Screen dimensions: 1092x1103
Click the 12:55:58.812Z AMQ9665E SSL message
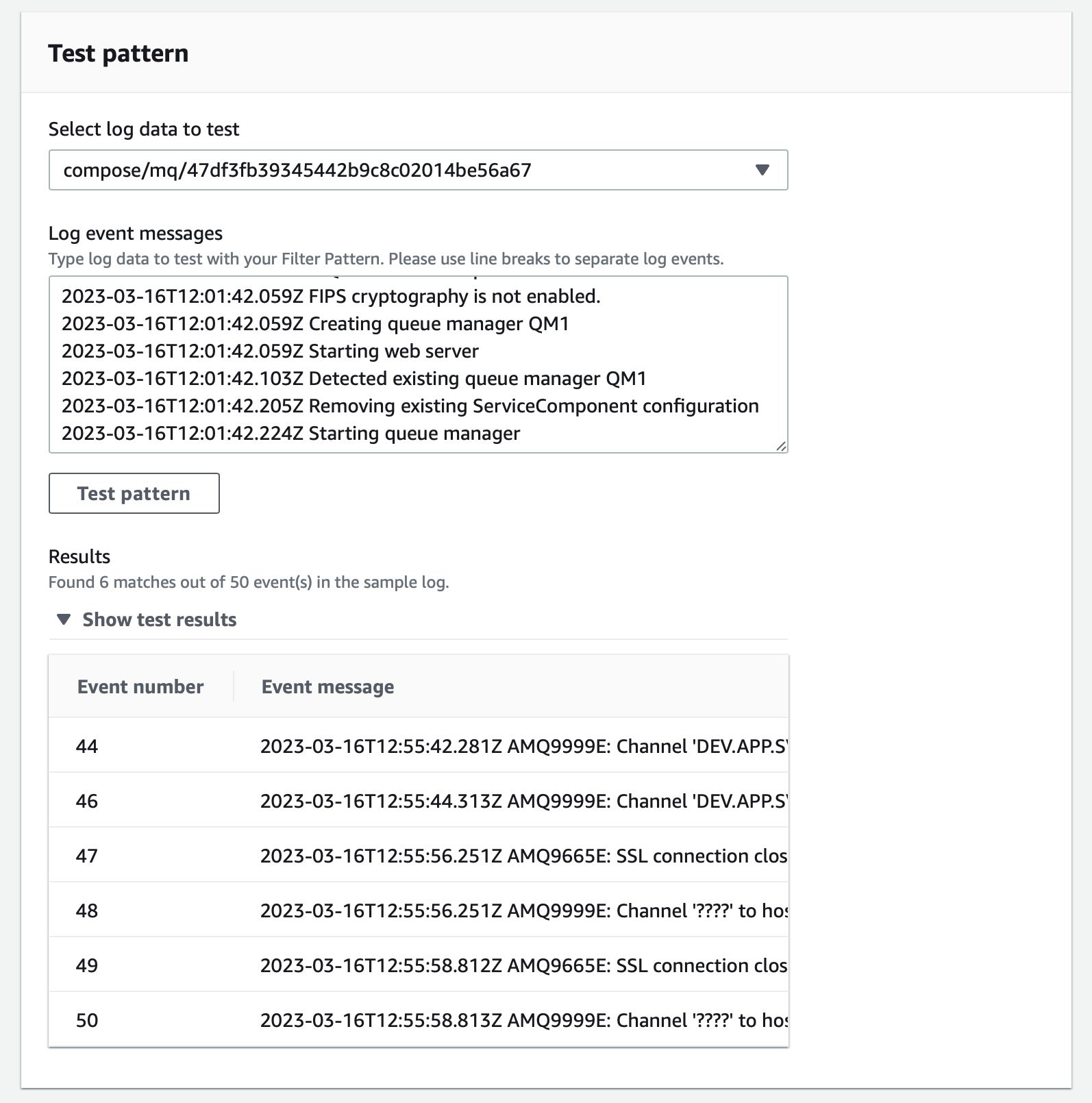524,965
